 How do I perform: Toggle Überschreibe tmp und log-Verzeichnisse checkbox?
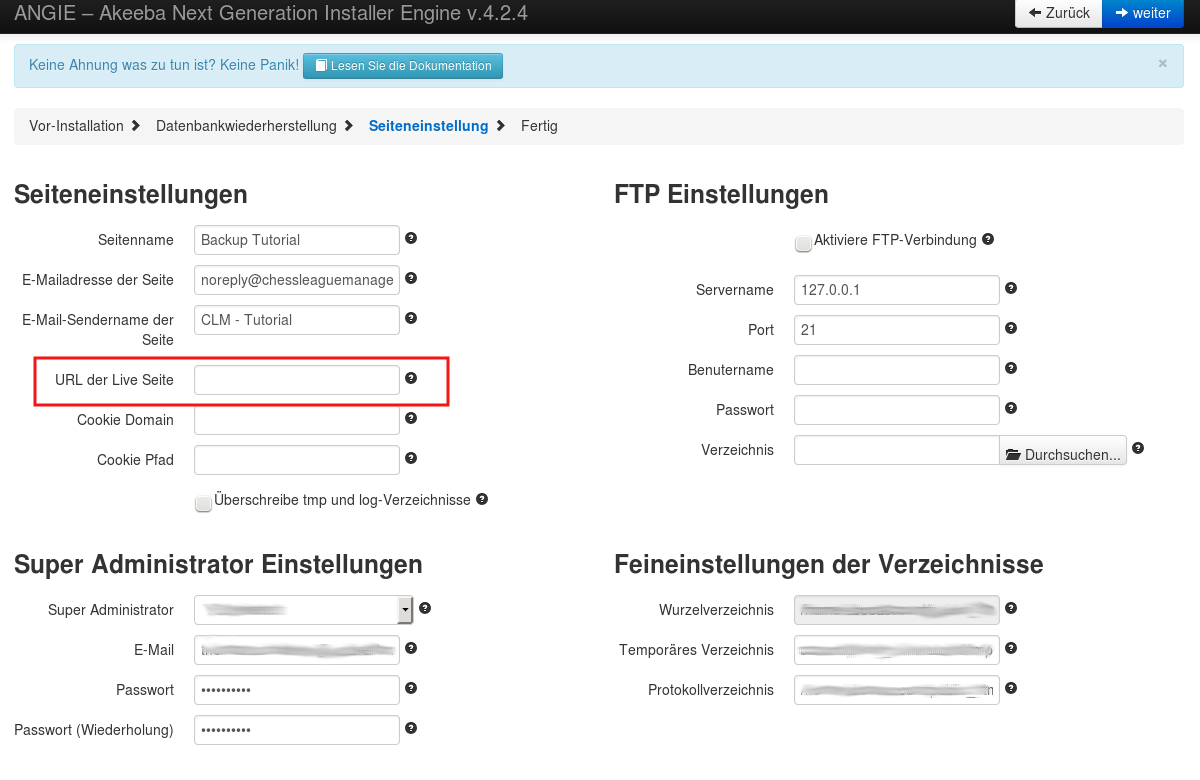pyautogui.click(x=203, y=503)
